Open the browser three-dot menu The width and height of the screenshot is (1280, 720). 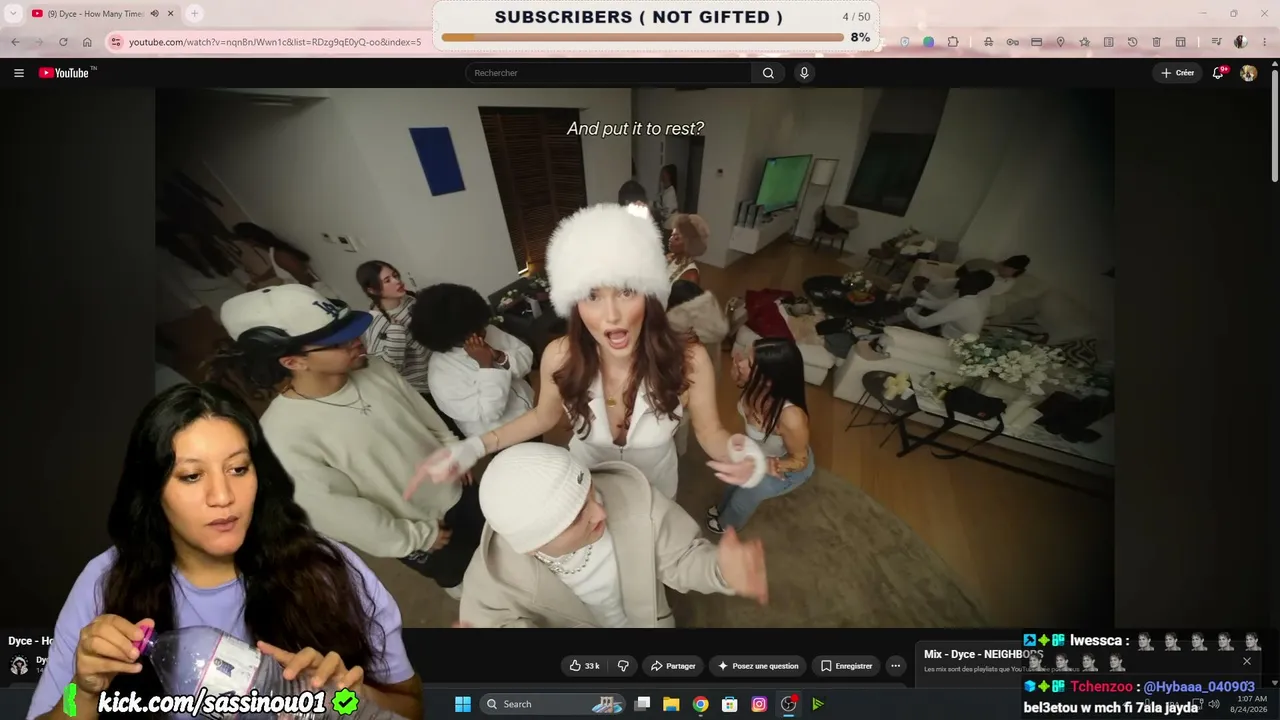coord(1265,42)
